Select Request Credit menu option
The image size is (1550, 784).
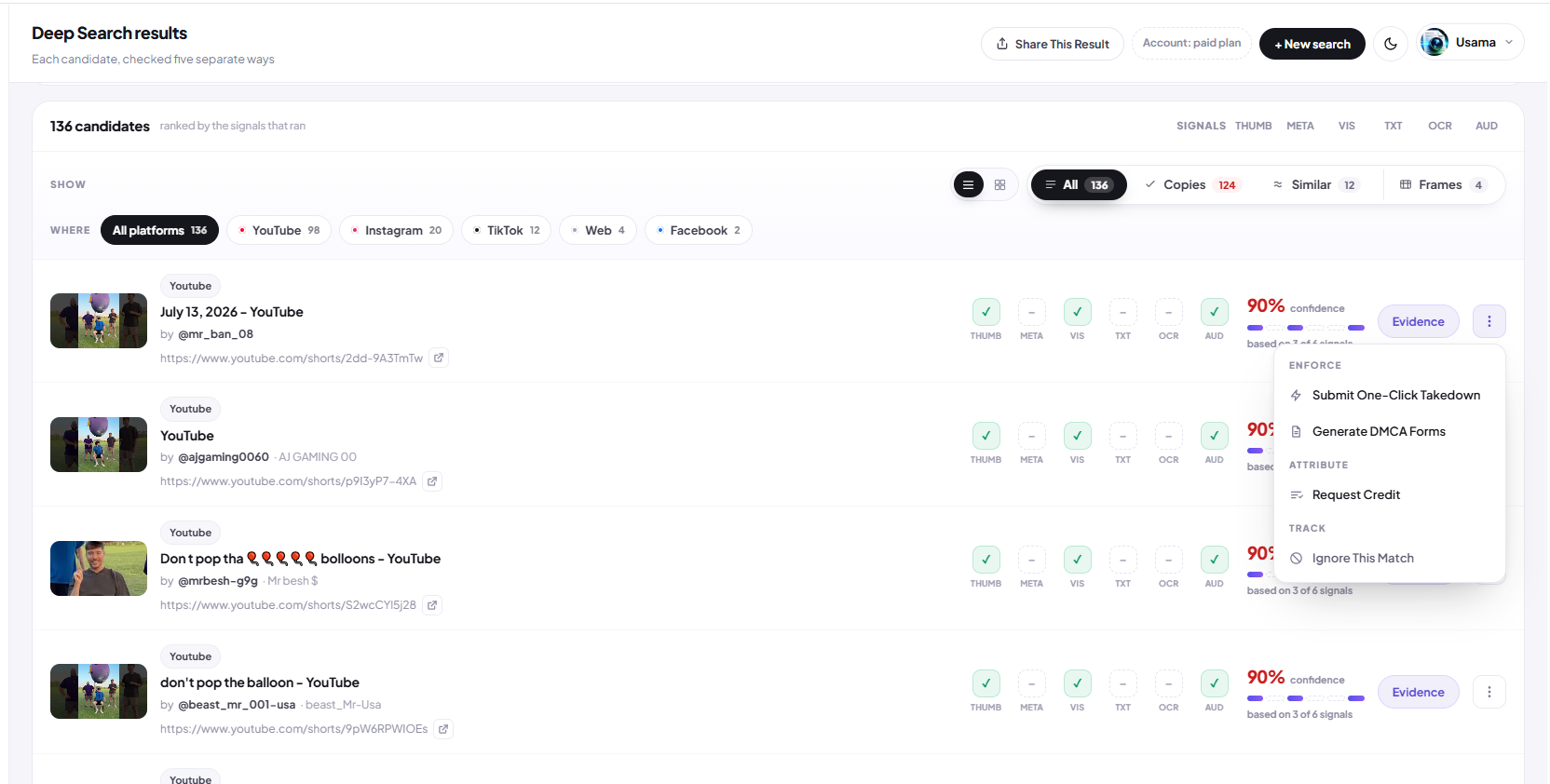coord(1389,495)
